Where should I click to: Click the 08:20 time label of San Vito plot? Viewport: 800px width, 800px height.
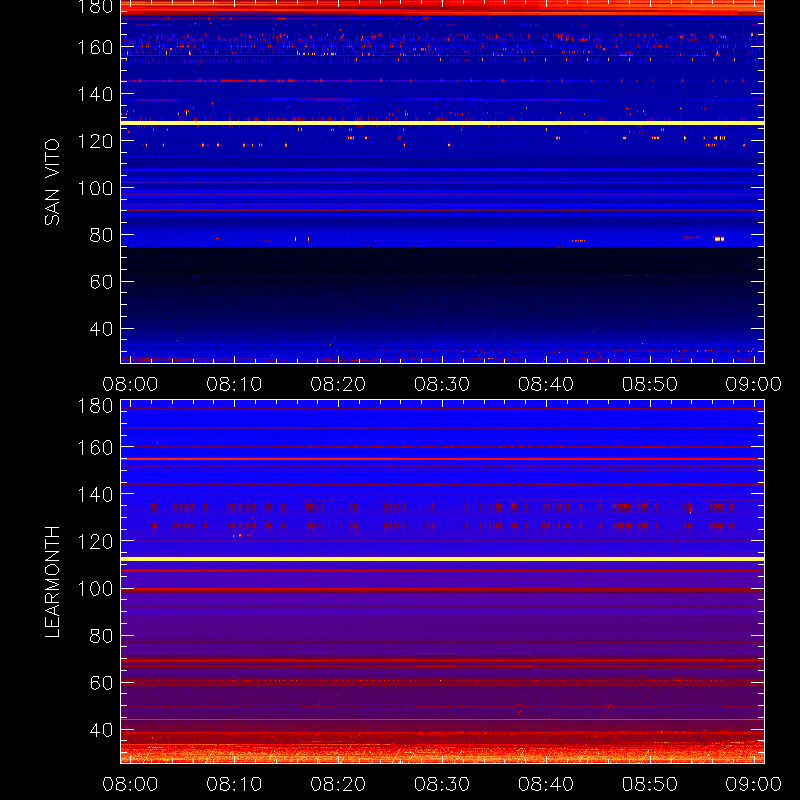click(338, 384)
